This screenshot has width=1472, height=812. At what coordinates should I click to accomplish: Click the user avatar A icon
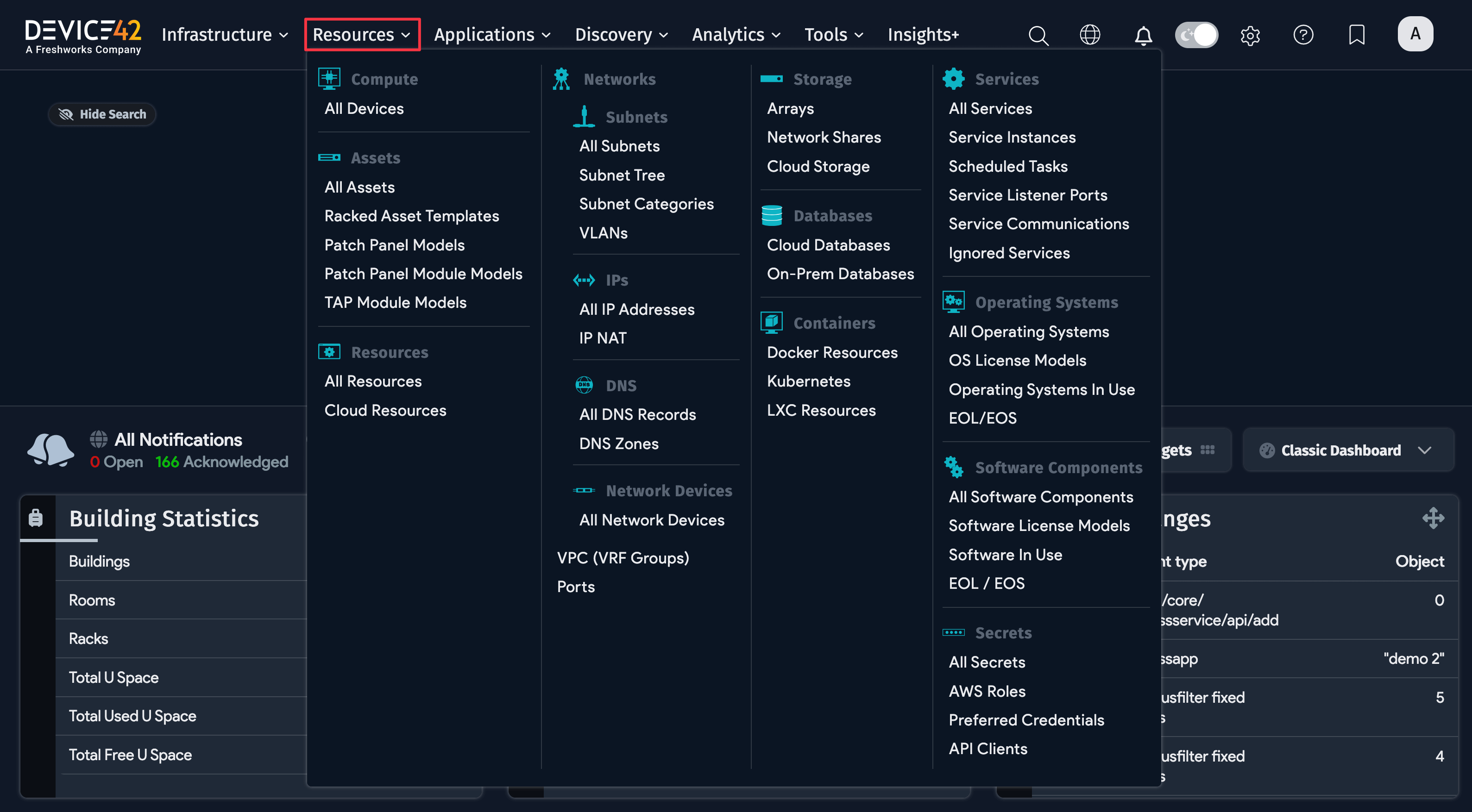click(1415, 33)
